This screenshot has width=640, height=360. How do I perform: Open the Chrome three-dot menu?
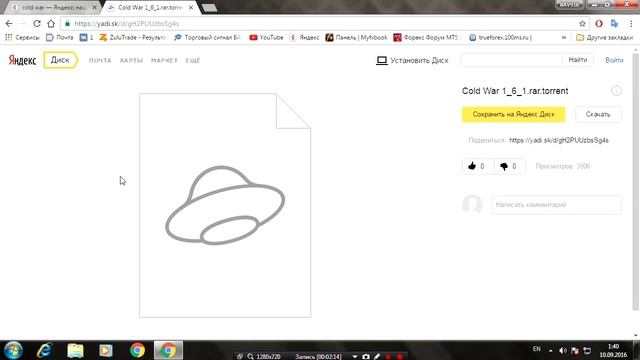point(631,24)
